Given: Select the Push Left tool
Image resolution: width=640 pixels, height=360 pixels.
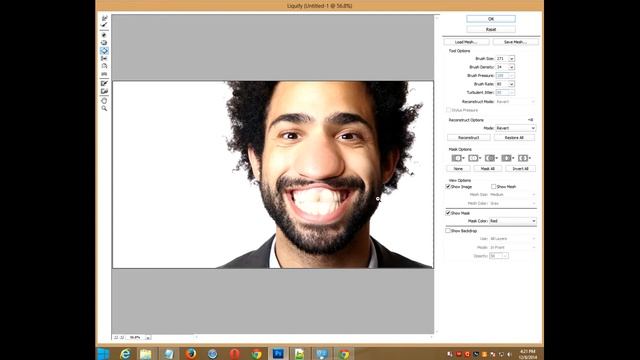Looking at the screenshot, I should 104,58.
